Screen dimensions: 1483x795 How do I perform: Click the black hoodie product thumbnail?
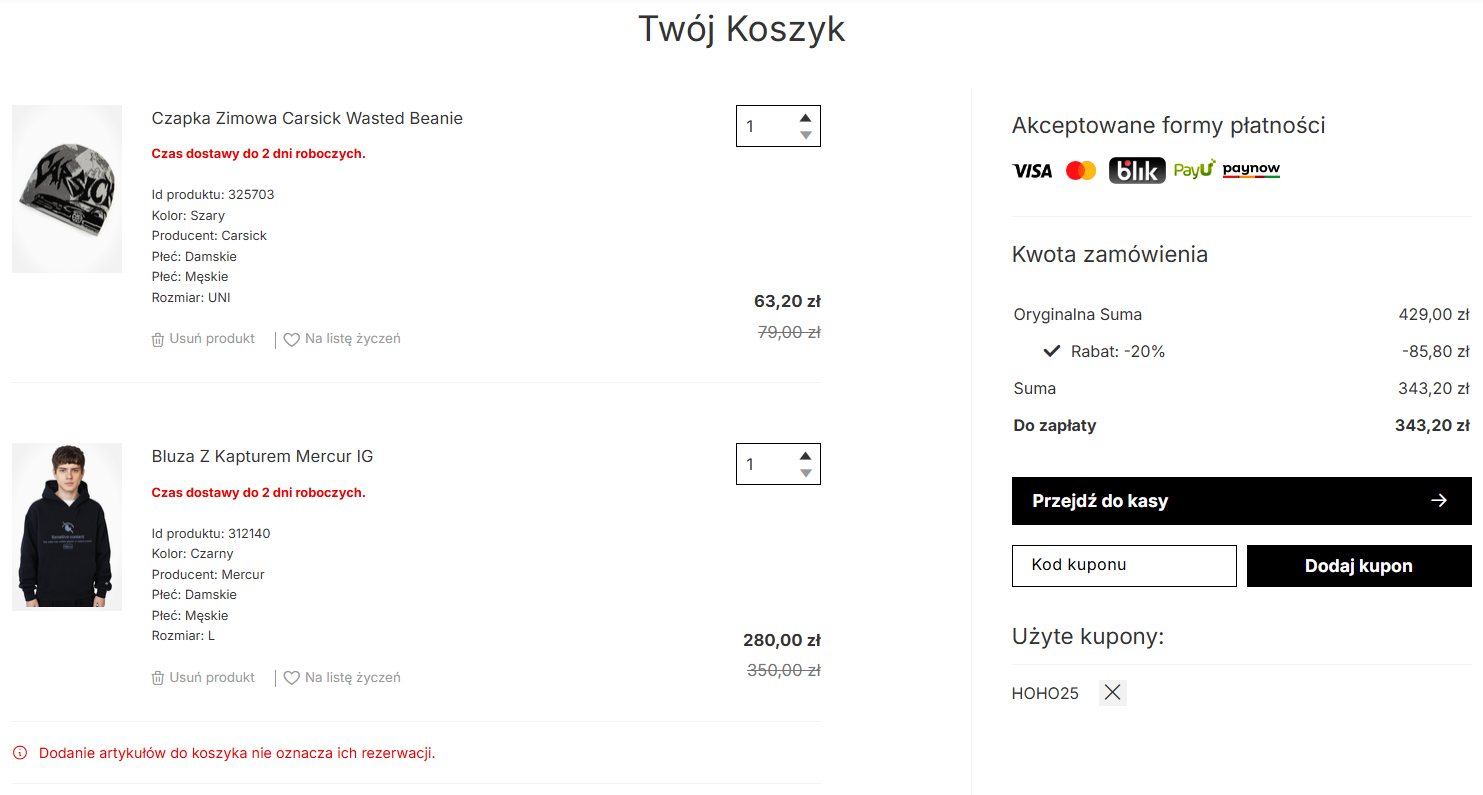pos(67,527)
